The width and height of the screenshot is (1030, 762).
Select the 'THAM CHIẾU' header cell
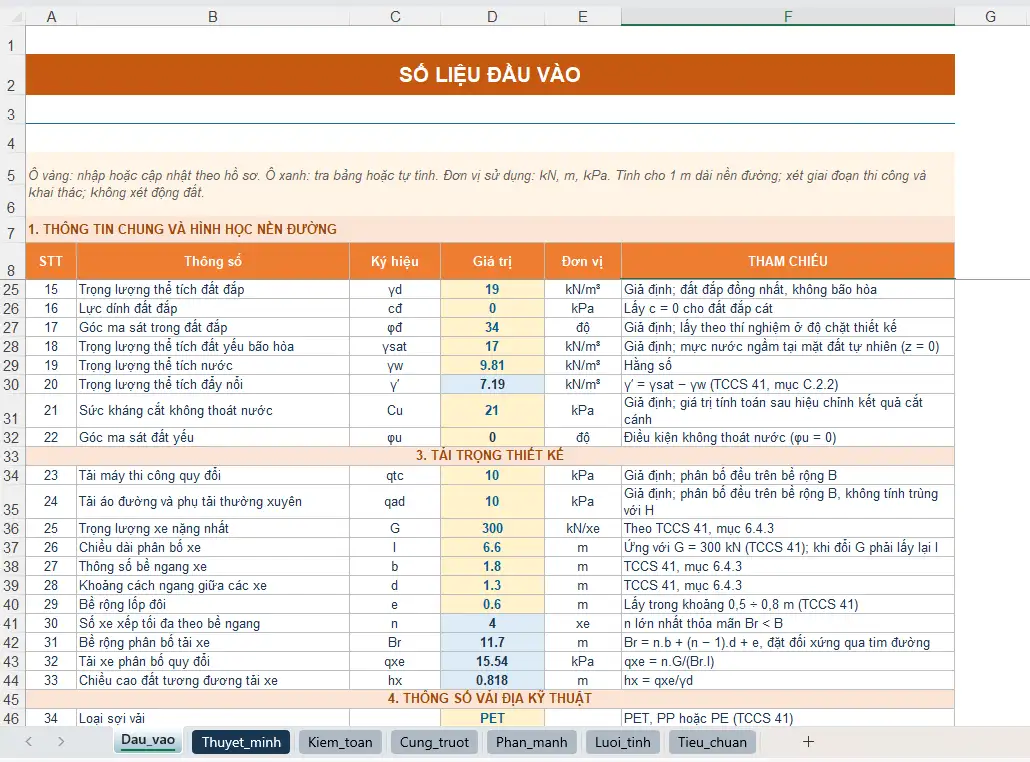[x=788, y=261]
